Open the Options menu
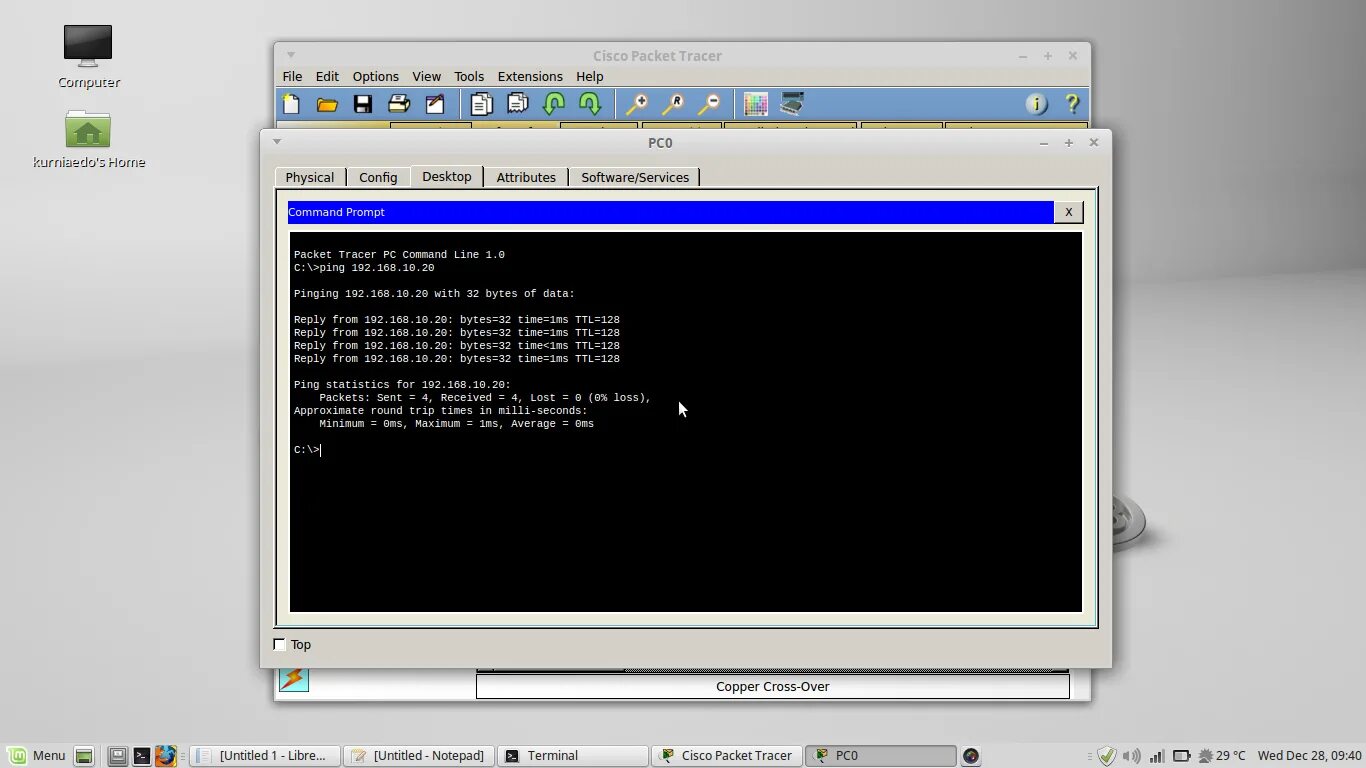Image resolution: width=1366 pixels, height=768 pixels. click(375, 76)
